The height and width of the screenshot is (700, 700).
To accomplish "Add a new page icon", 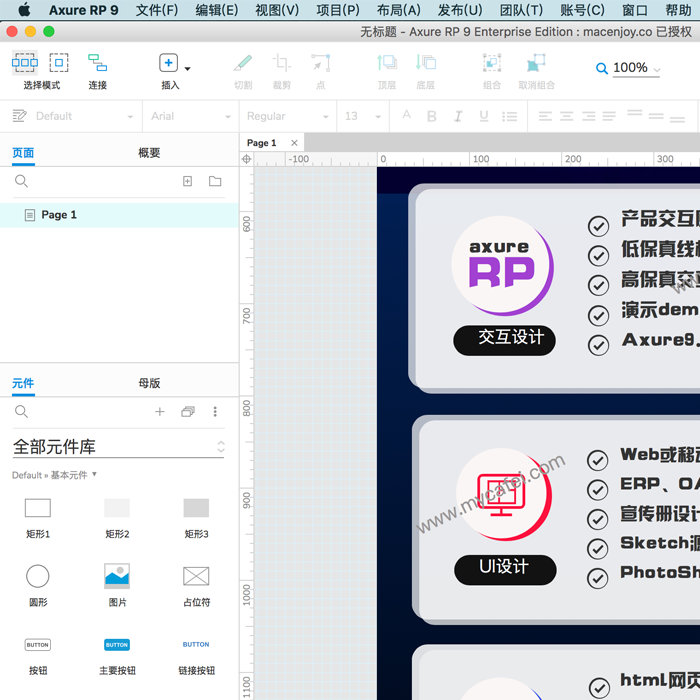I will [x=188, y=181].
